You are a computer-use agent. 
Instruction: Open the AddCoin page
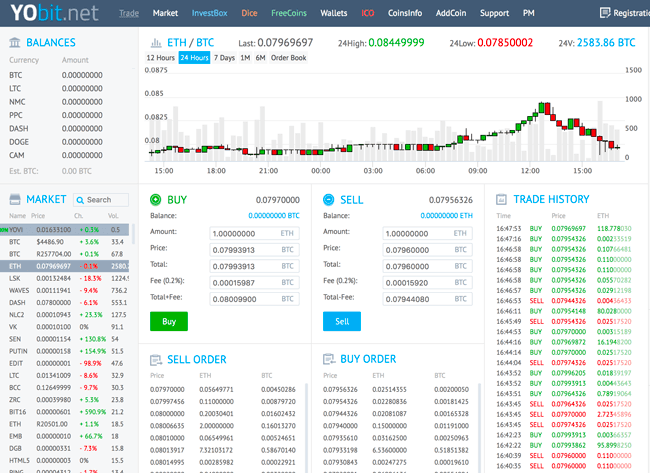(x=451, y=13)
